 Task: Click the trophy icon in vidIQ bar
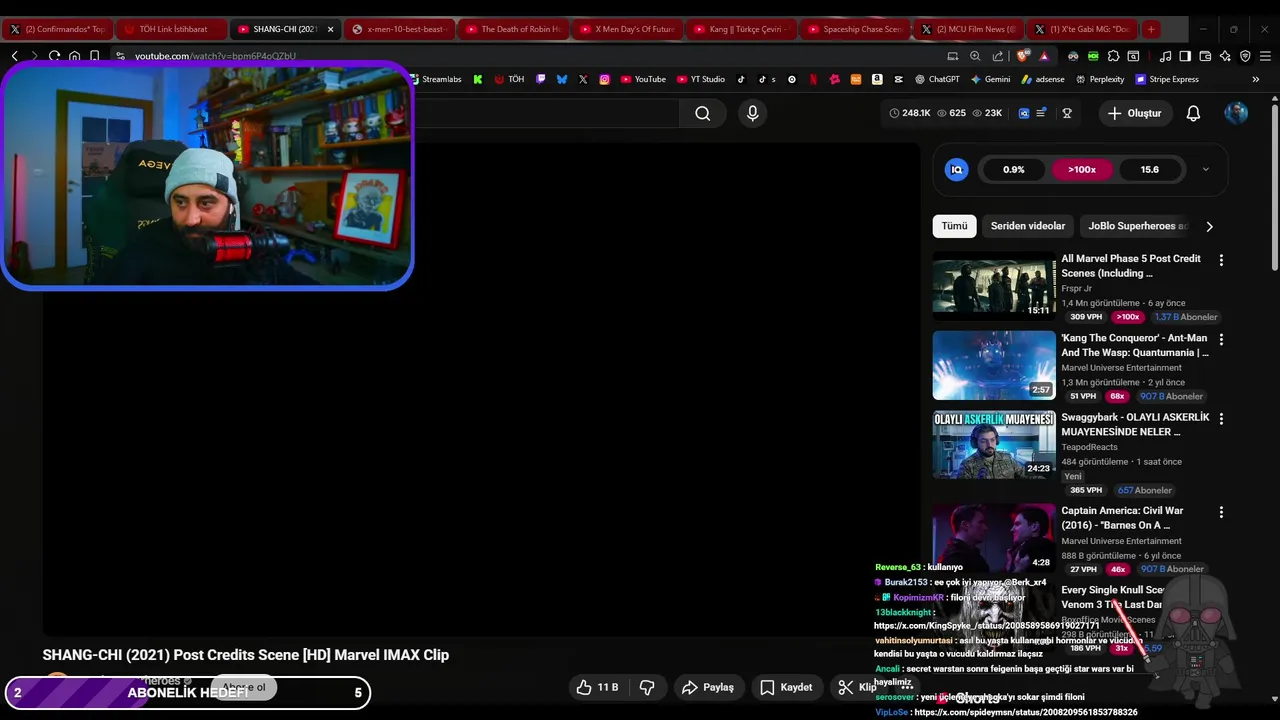[x=1067, y=113]
